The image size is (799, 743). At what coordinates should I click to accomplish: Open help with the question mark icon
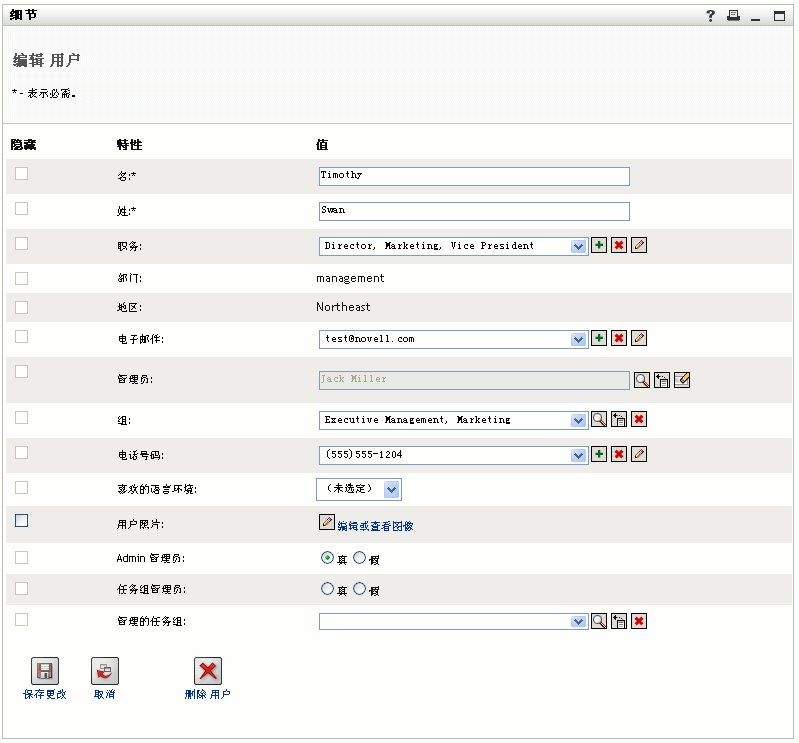710,16
